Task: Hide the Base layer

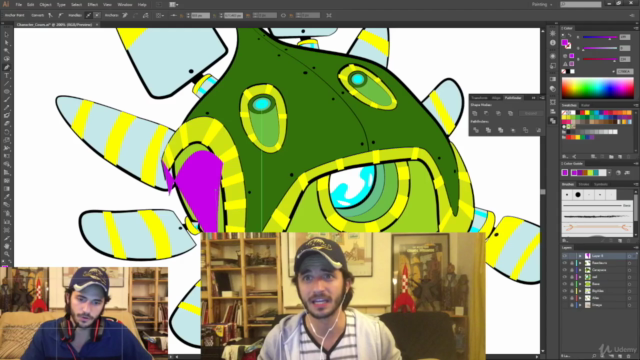Action: [565, 284]
